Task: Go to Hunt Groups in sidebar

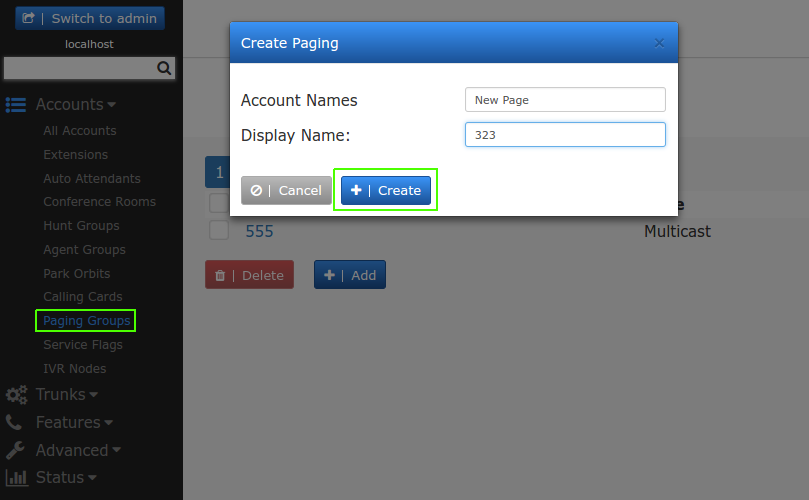Action: (80, 226)
